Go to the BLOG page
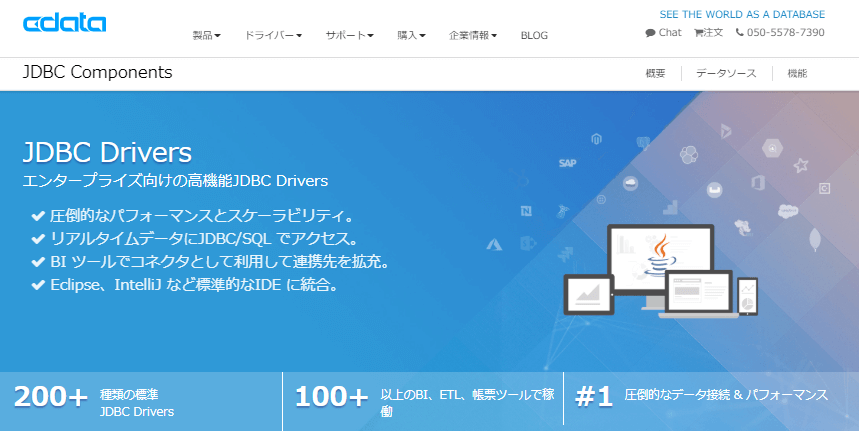The height and width of the screenshot is (431, 859). (534, 36)
